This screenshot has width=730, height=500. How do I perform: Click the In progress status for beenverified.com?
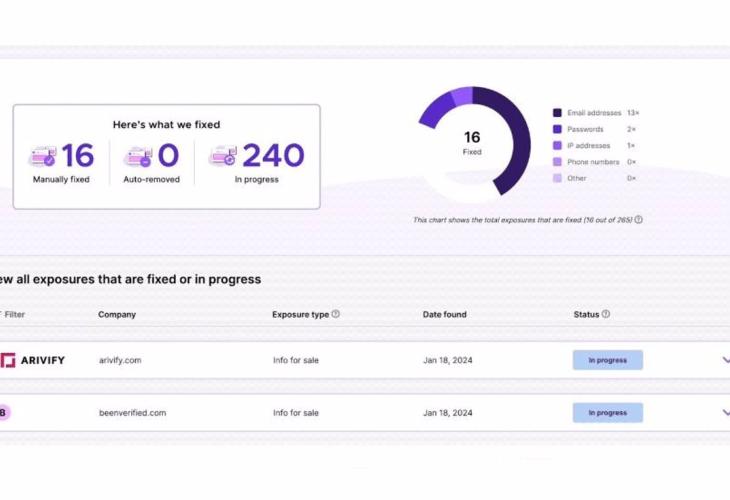click(x=607, y=412)
